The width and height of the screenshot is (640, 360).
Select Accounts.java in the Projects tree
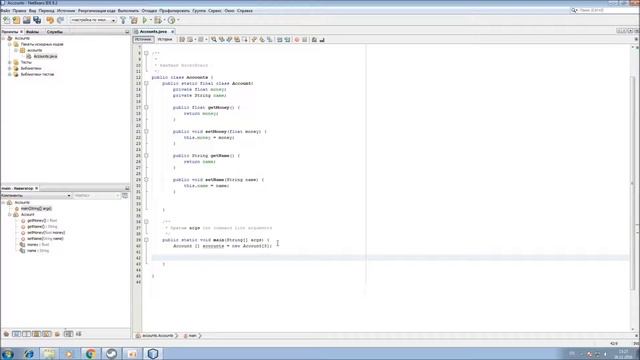[x=45, y=56]
